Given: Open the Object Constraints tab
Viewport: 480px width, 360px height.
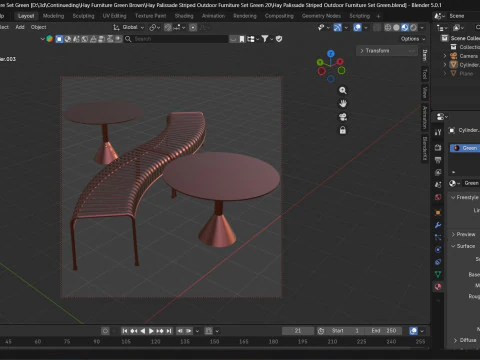Looking at the screenshot, I should click(438, 262).
